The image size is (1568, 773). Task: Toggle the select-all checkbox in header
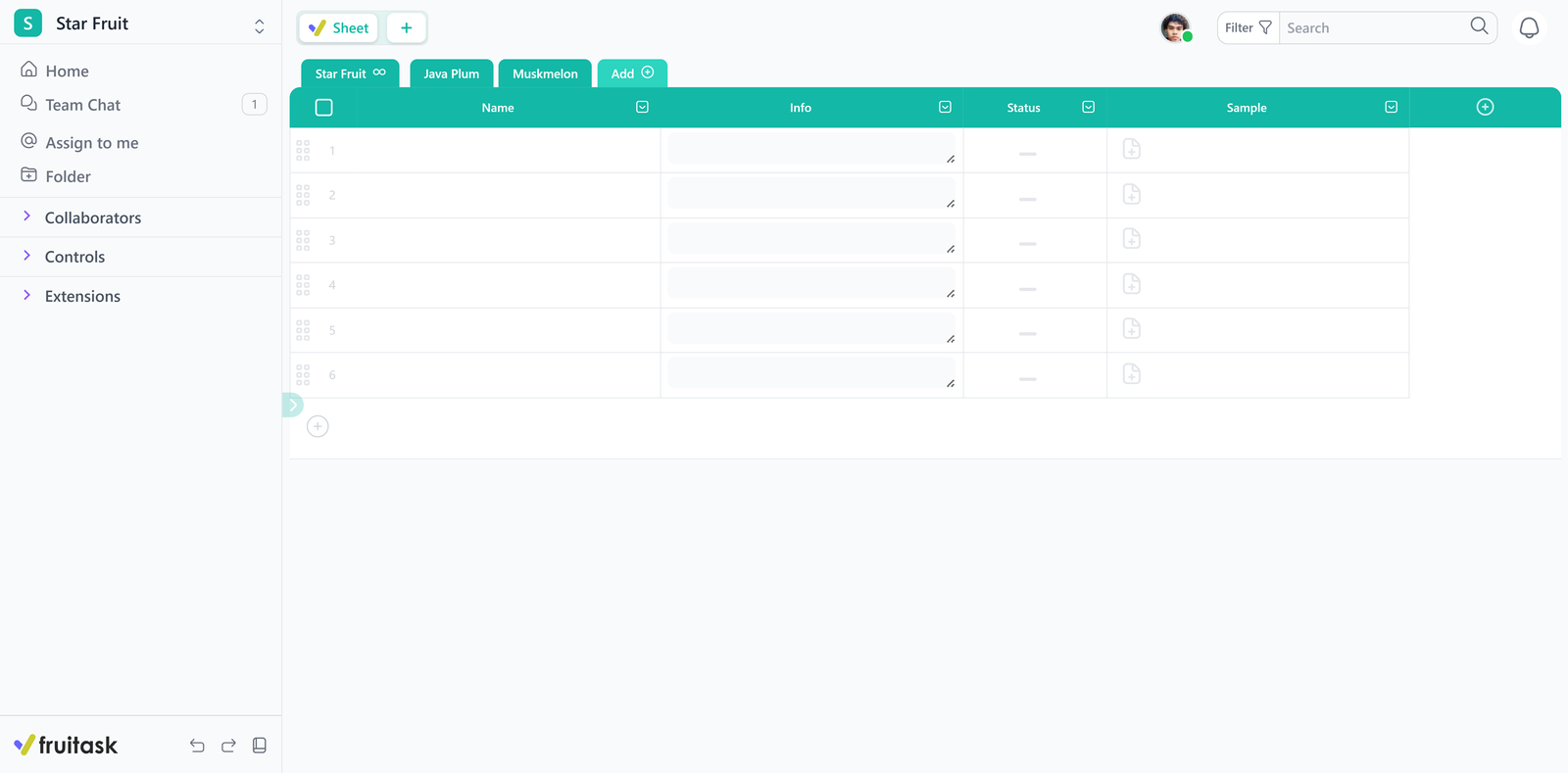(324, 108)
